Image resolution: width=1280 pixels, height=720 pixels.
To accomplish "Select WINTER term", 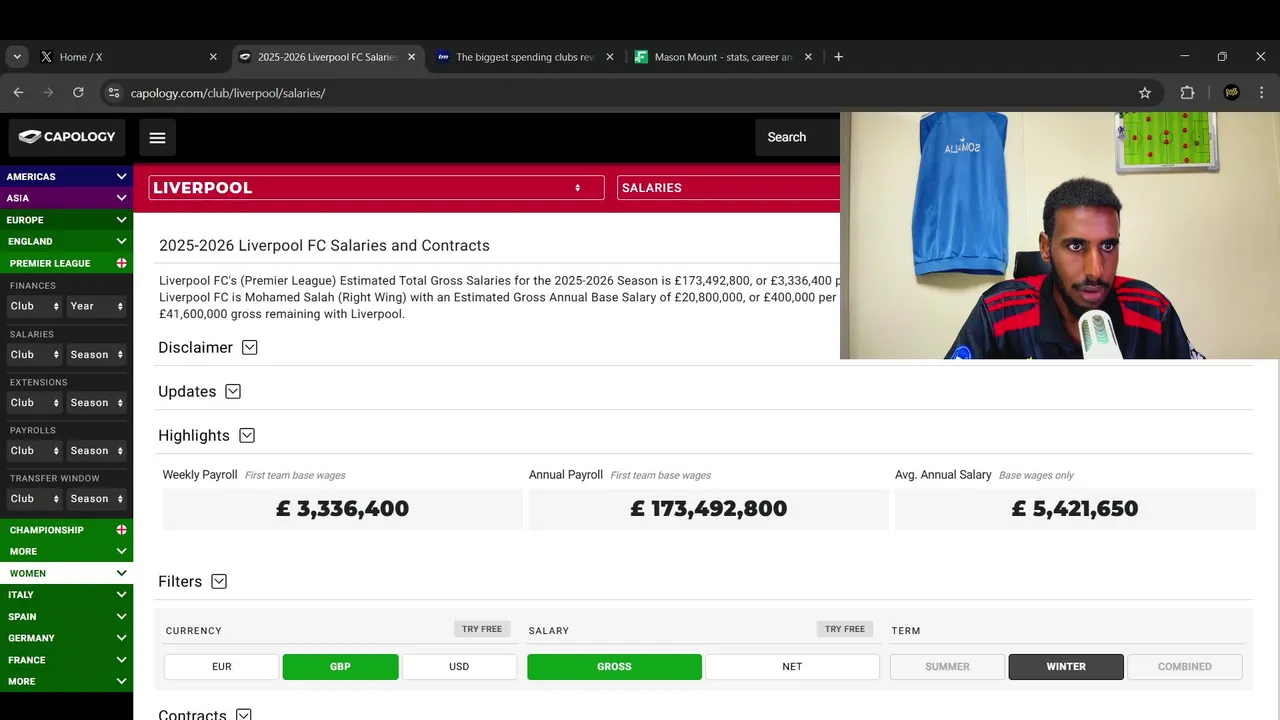I will click(1066, 666).
